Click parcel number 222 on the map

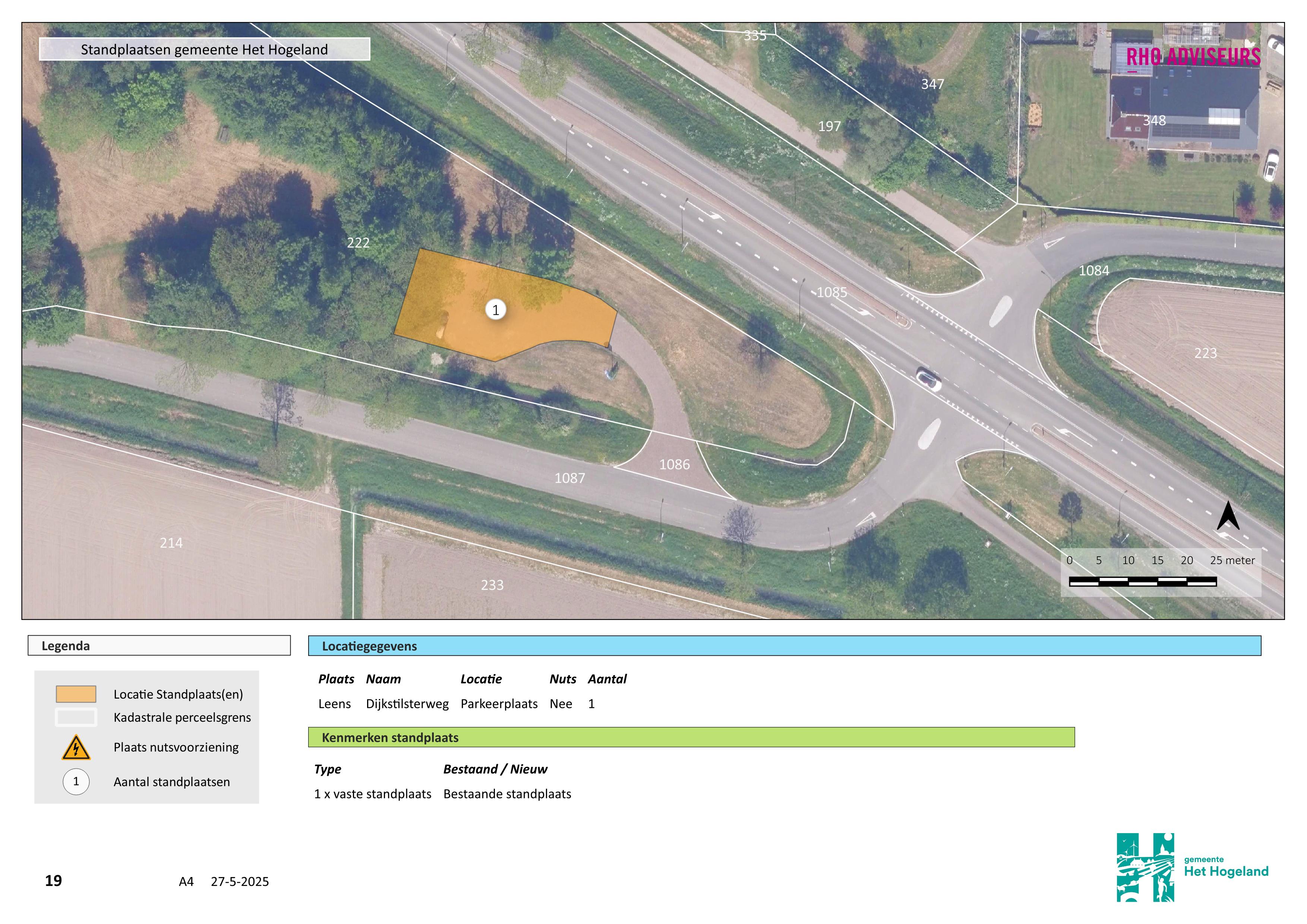358,243
